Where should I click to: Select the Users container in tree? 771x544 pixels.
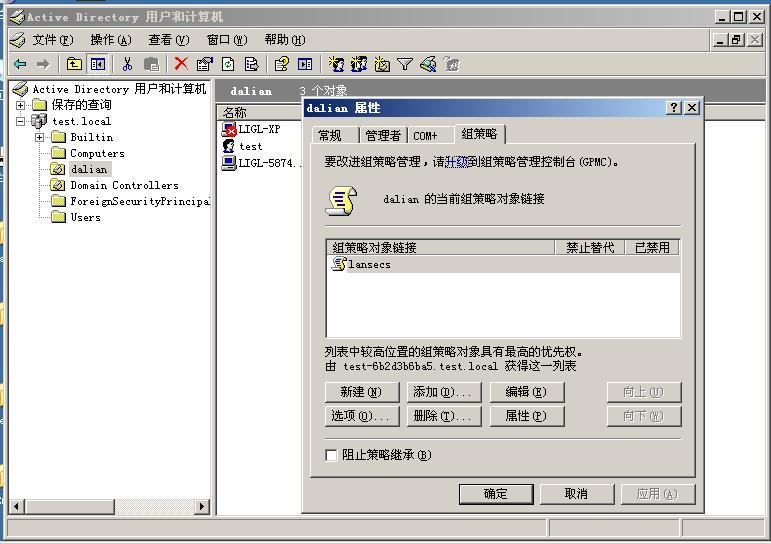click(x=86, y=217)
